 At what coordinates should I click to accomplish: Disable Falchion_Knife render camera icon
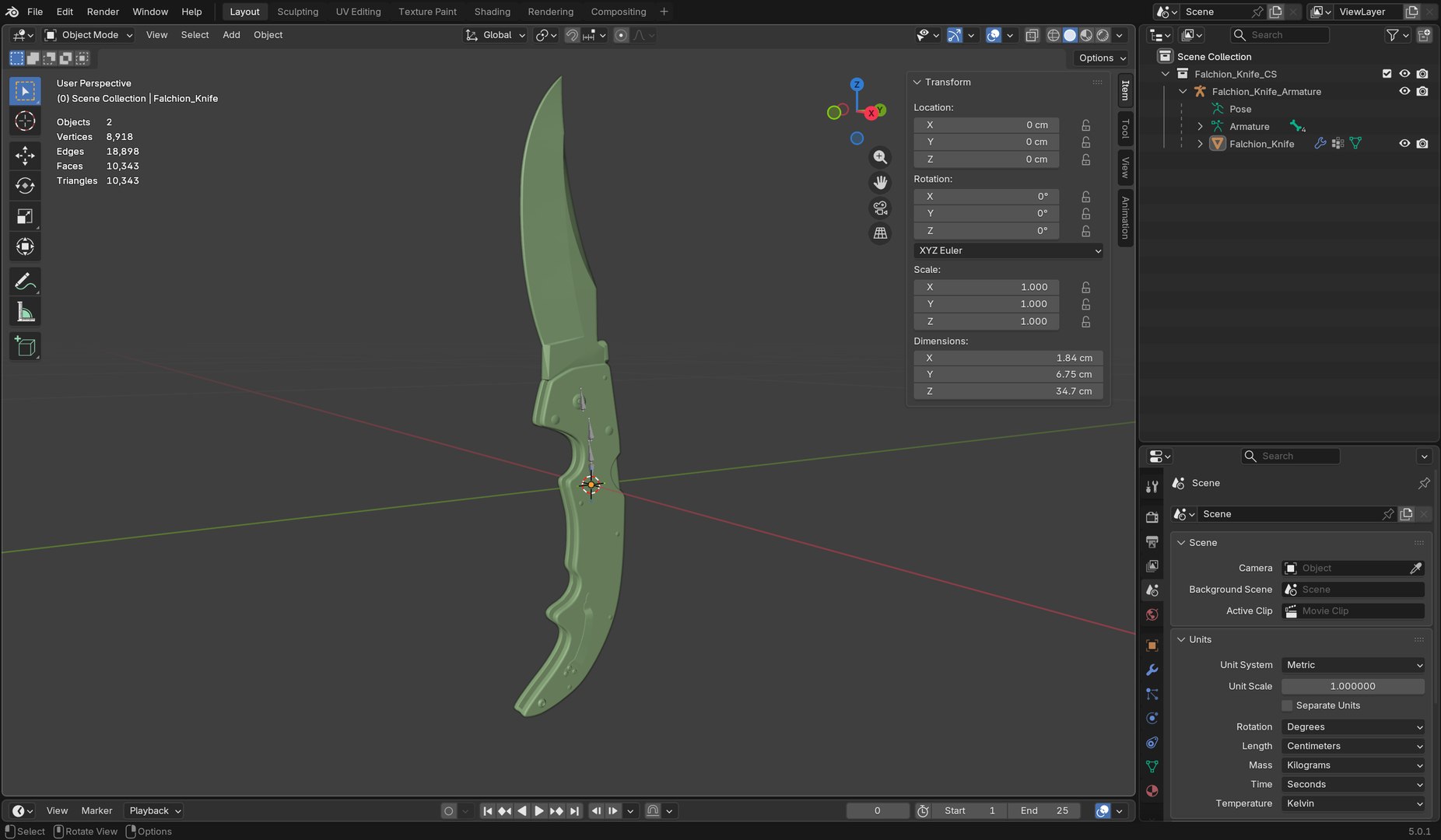pos(1422,144)
